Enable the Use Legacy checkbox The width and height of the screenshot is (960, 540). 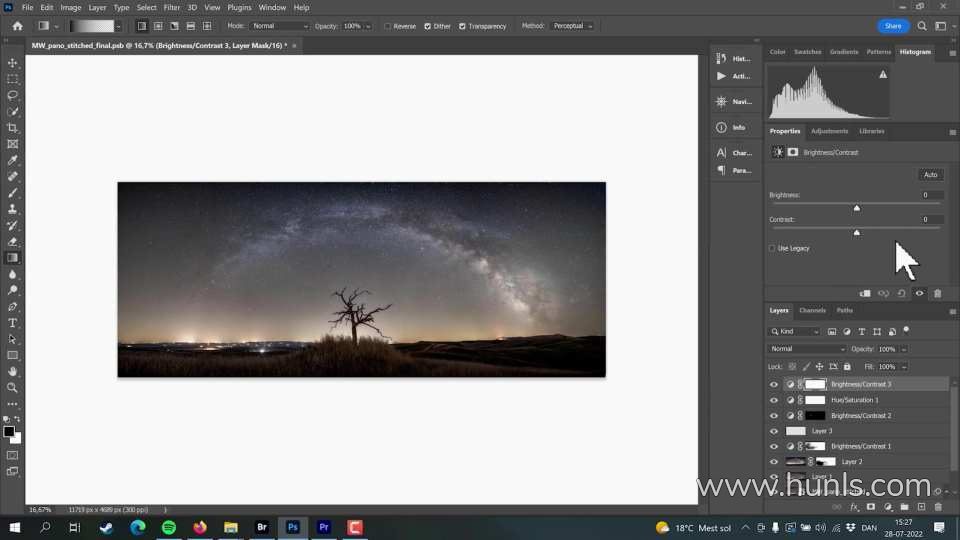click(772, 249)
